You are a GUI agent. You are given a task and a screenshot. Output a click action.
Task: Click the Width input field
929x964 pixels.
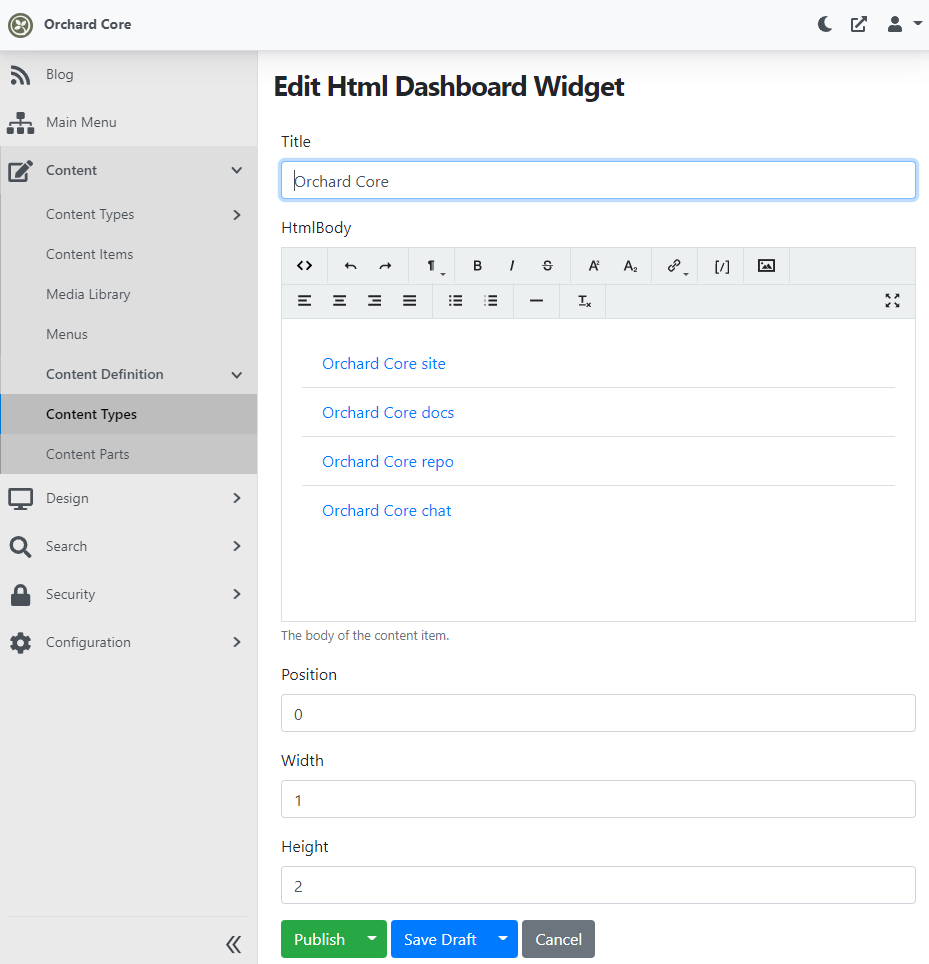[598, 799]
